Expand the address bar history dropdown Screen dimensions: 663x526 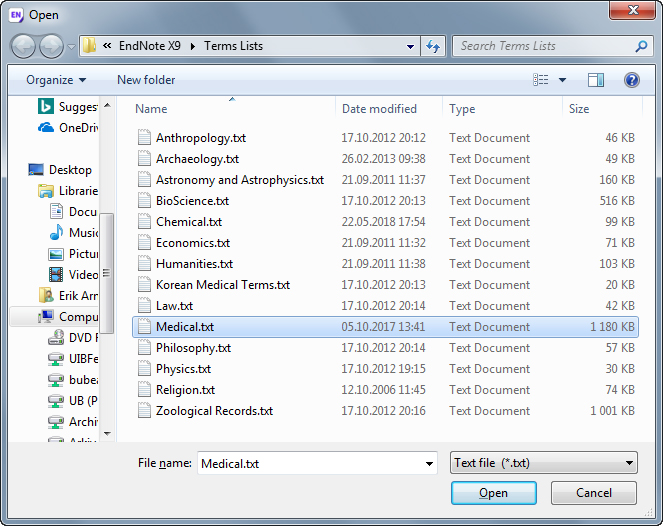[410, 47]
